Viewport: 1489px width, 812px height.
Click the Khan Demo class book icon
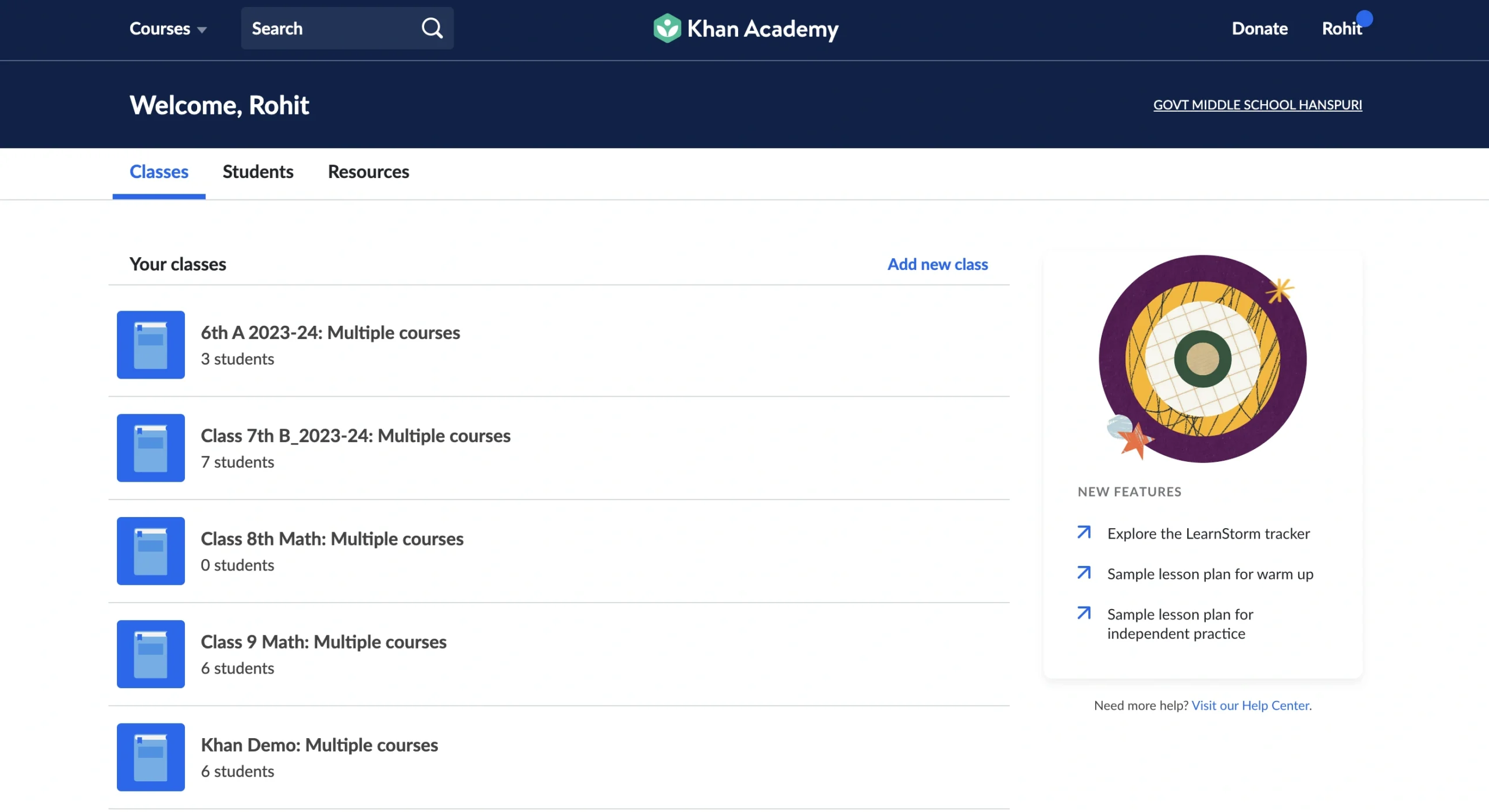151,757
